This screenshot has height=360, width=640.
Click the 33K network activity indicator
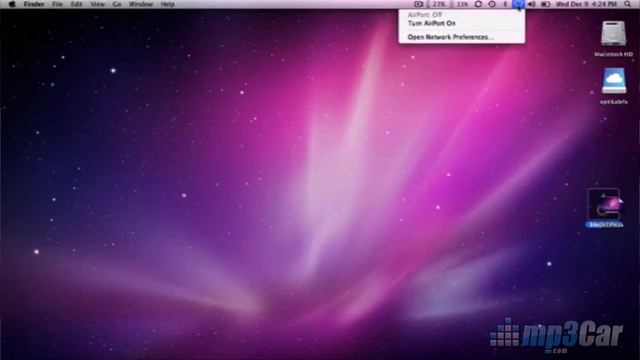point(459,4)
